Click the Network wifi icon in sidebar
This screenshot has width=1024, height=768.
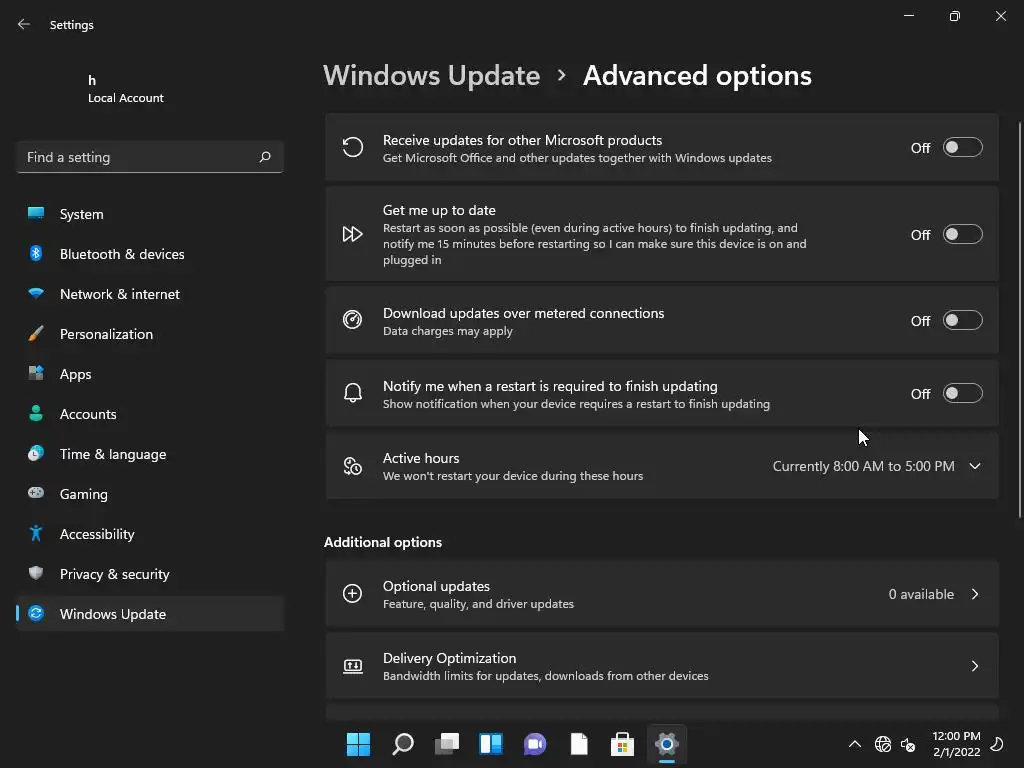click(x=36, y=293)
